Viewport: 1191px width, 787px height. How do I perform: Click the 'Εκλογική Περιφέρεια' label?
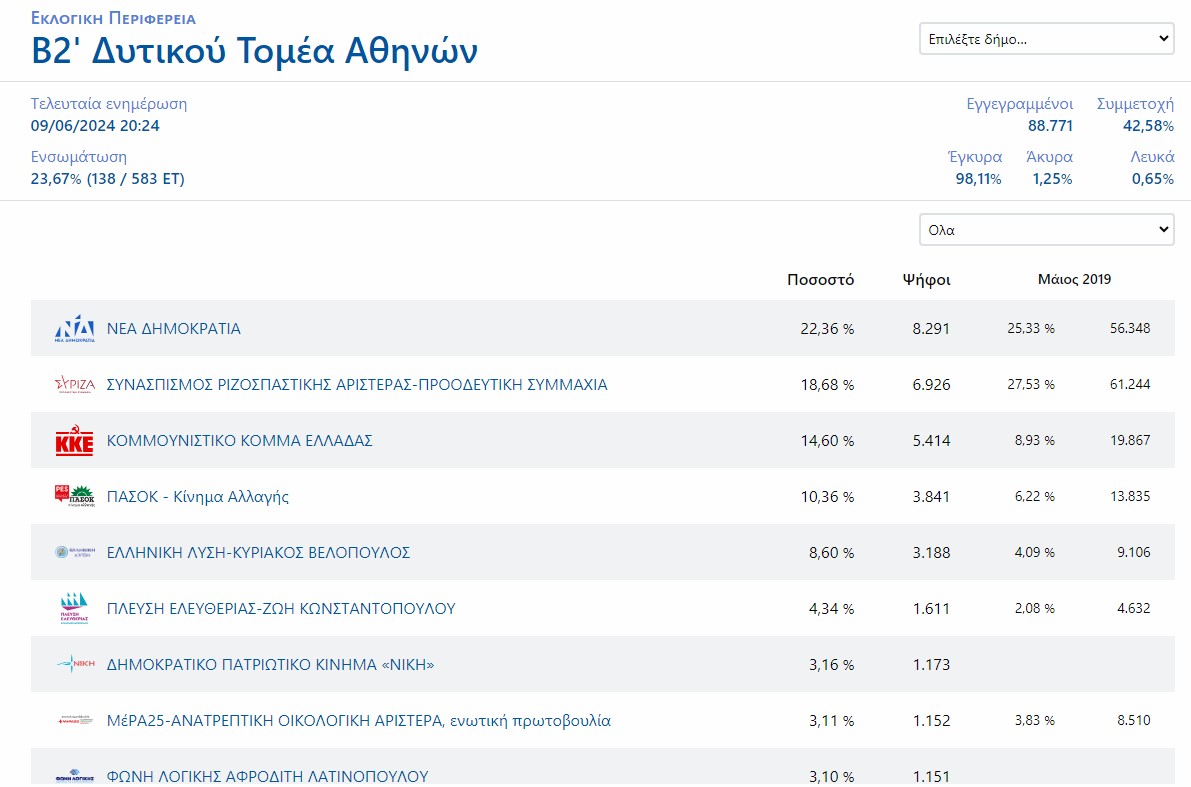[113, 18]
